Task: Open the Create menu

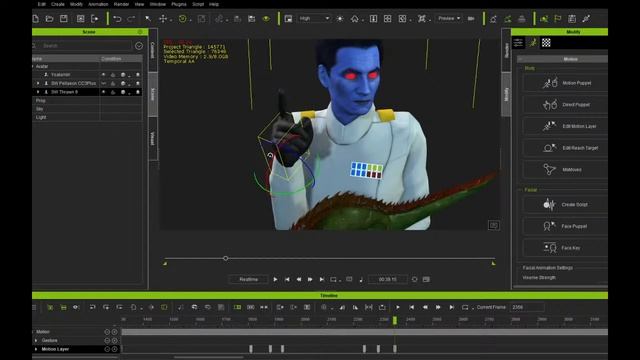Action: [x=58, y=4]
